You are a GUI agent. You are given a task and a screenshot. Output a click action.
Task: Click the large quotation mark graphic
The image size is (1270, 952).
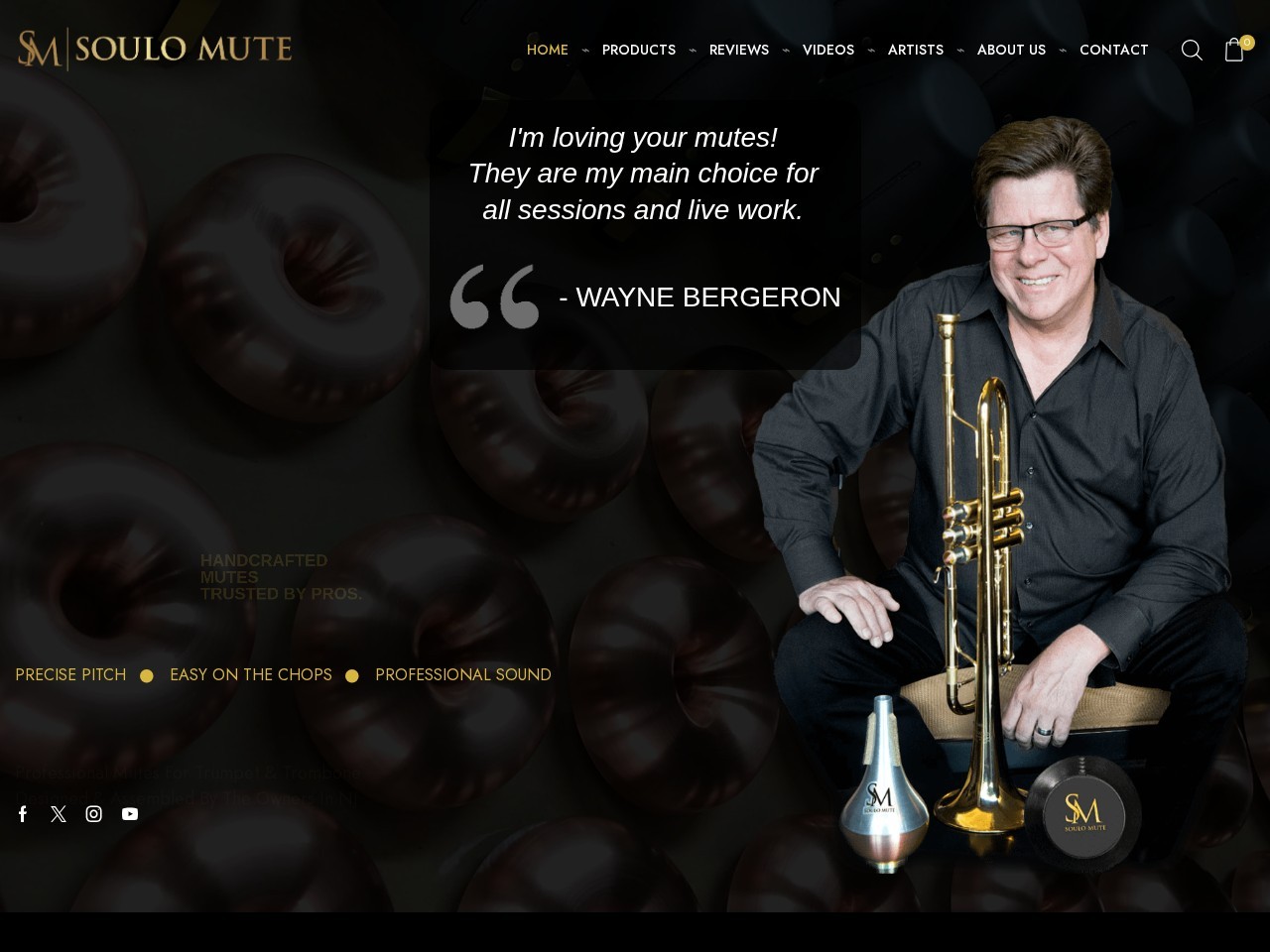click(x=494, y=296)
